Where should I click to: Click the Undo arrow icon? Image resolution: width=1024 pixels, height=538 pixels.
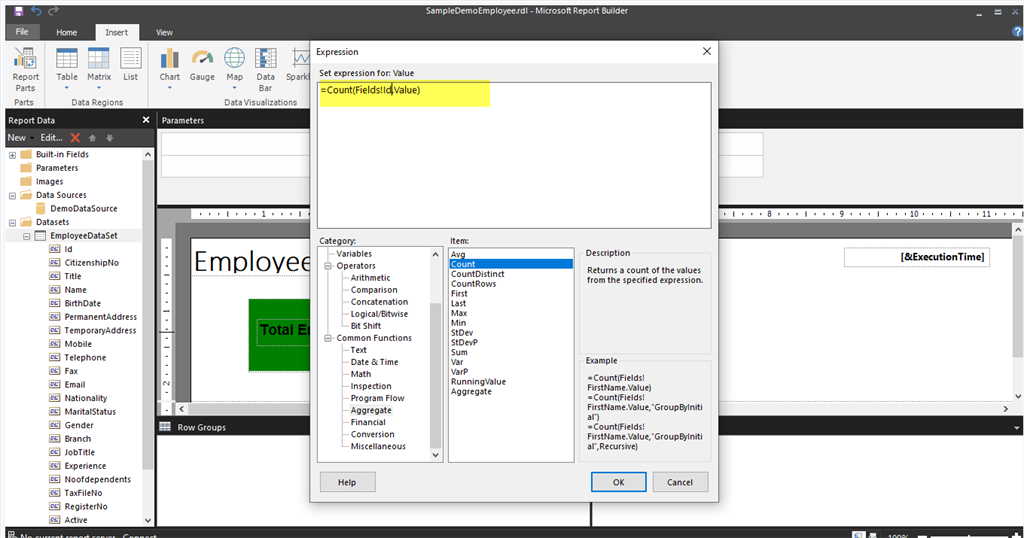36,11
